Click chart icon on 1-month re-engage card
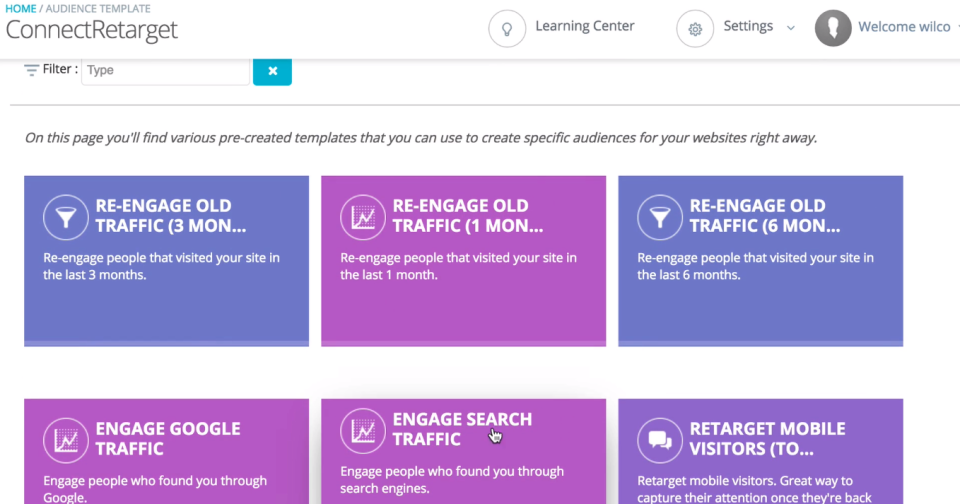The height and width of the screenshot is (504, 960). tap(360, 215)
